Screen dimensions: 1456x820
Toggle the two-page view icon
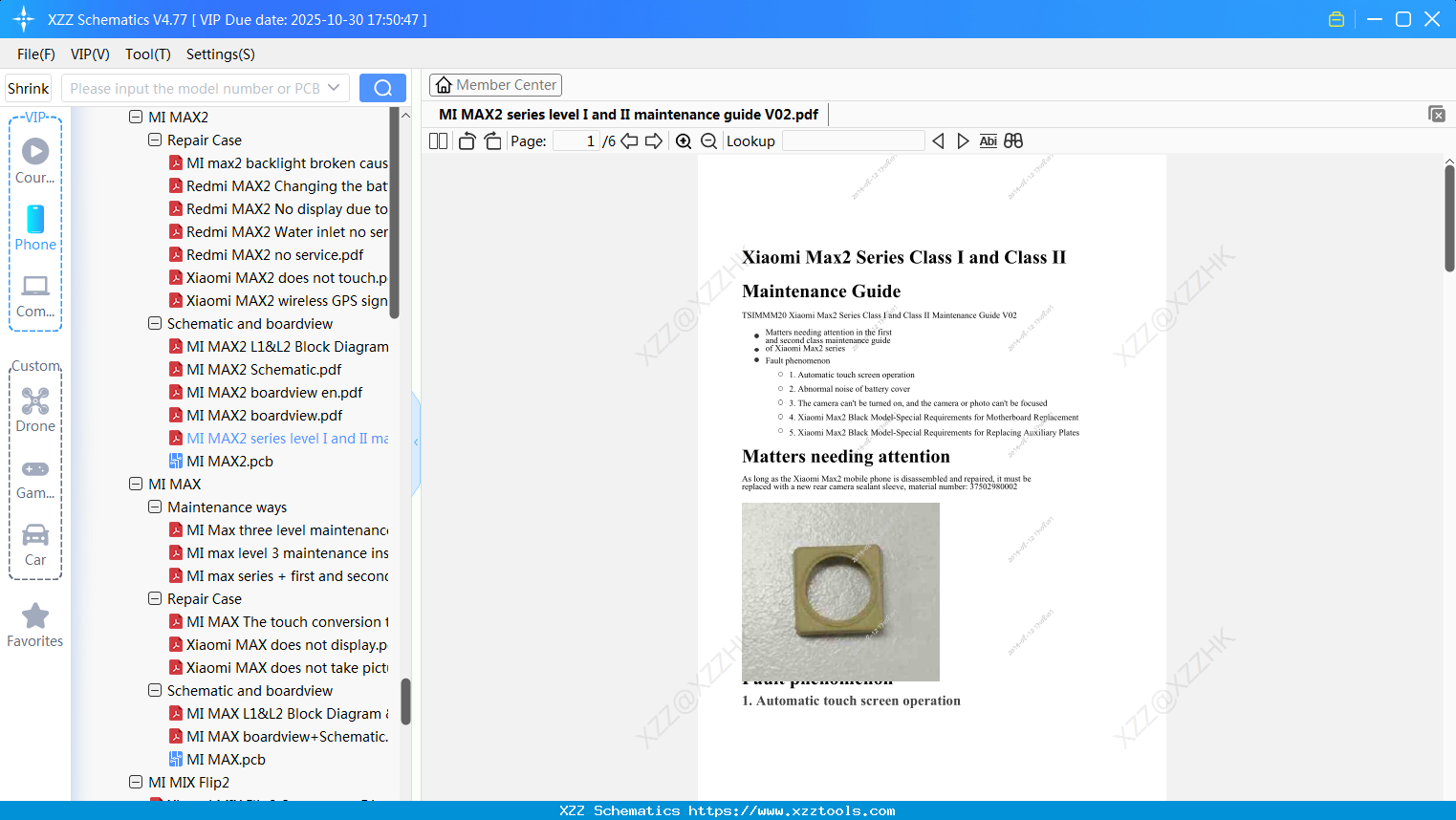[439, 141]
